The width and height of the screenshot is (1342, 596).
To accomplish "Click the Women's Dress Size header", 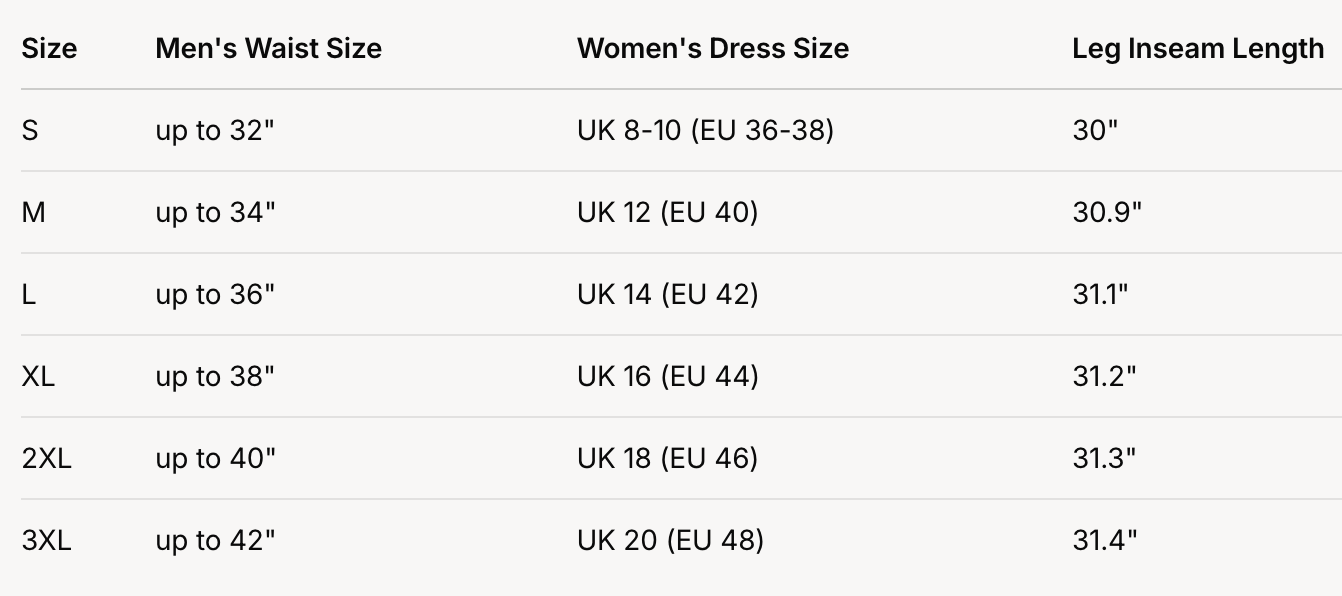I will pos(712,48).
